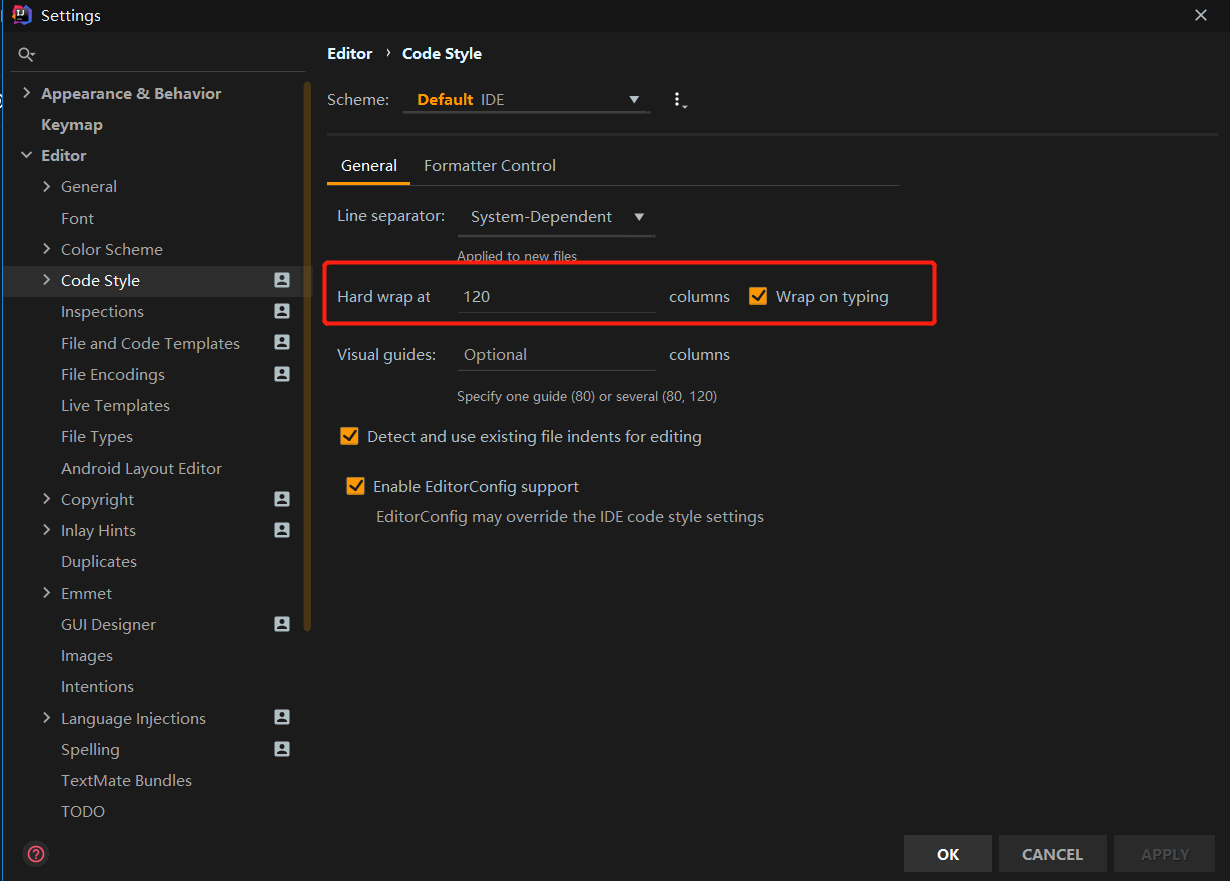Click the Visual guides input field
Image resolution: width=1230 pixels, height=881 pixels.
pos(556,355)
